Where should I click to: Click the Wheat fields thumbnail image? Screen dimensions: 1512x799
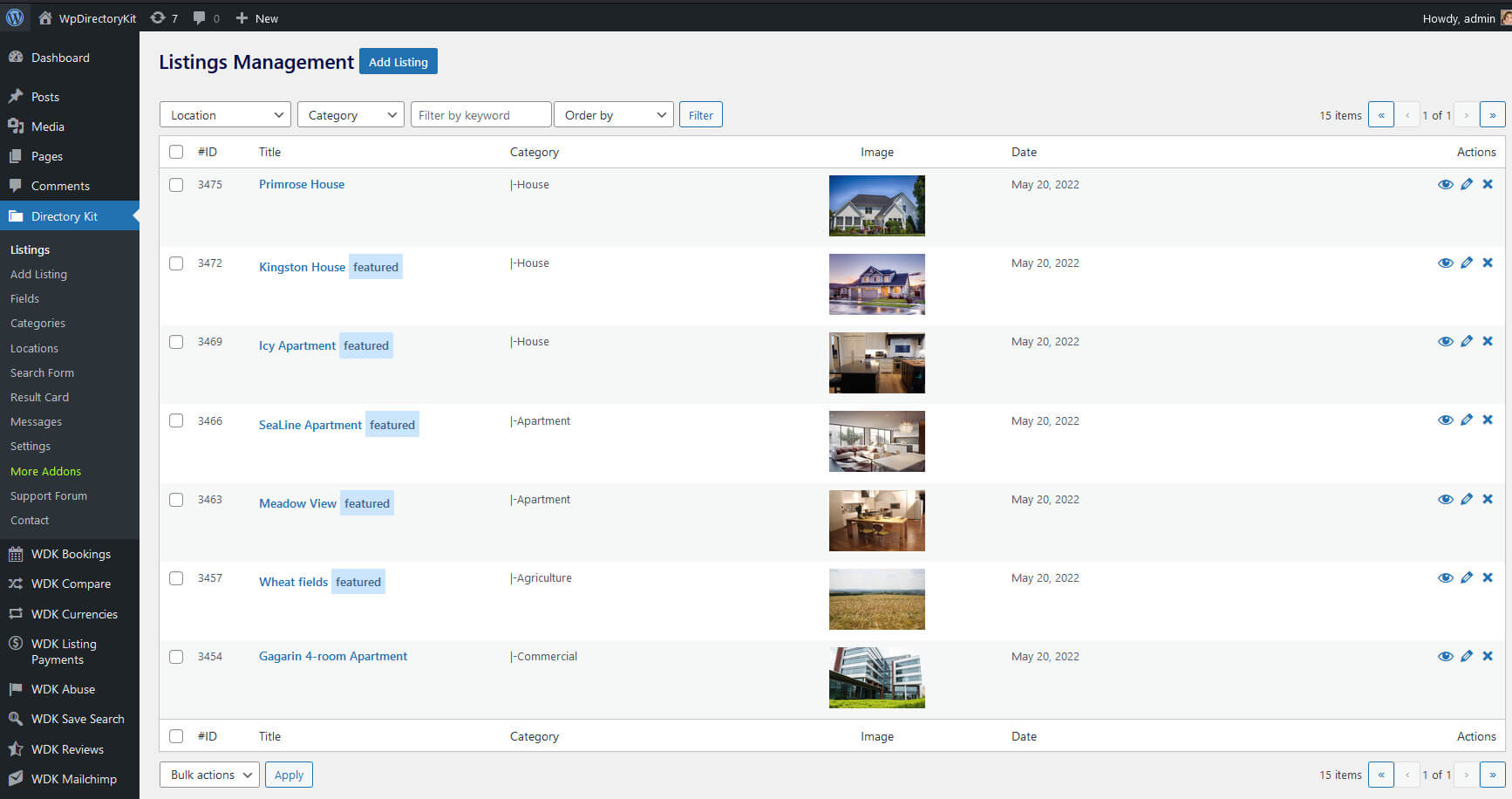pyautogui.click(x=876, y=599)
